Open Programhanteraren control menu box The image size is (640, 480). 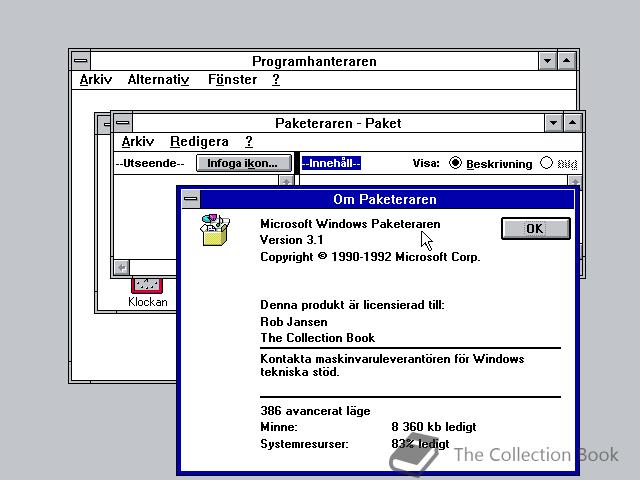(81, 61)
